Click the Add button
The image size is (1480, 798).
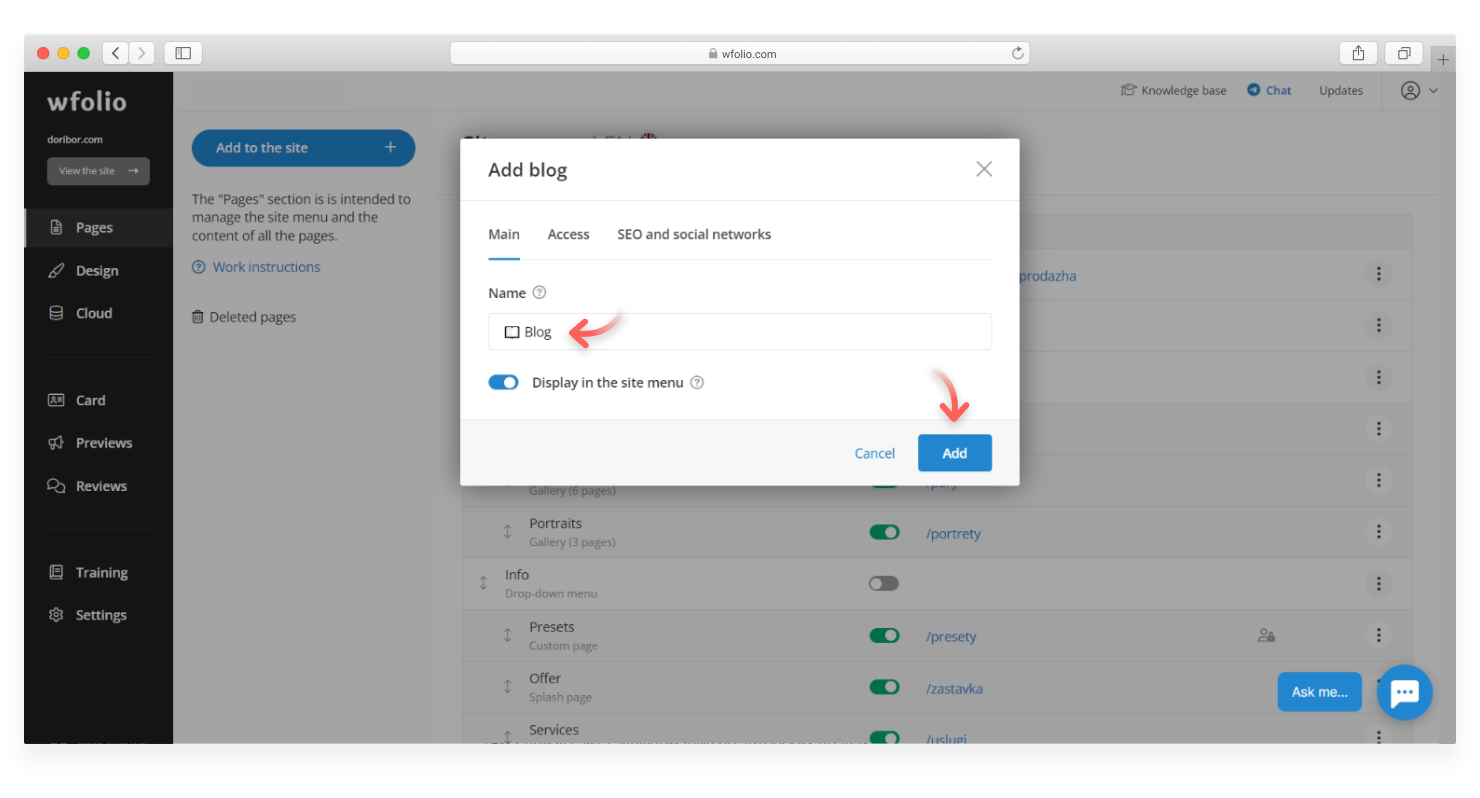pos(954,453)
